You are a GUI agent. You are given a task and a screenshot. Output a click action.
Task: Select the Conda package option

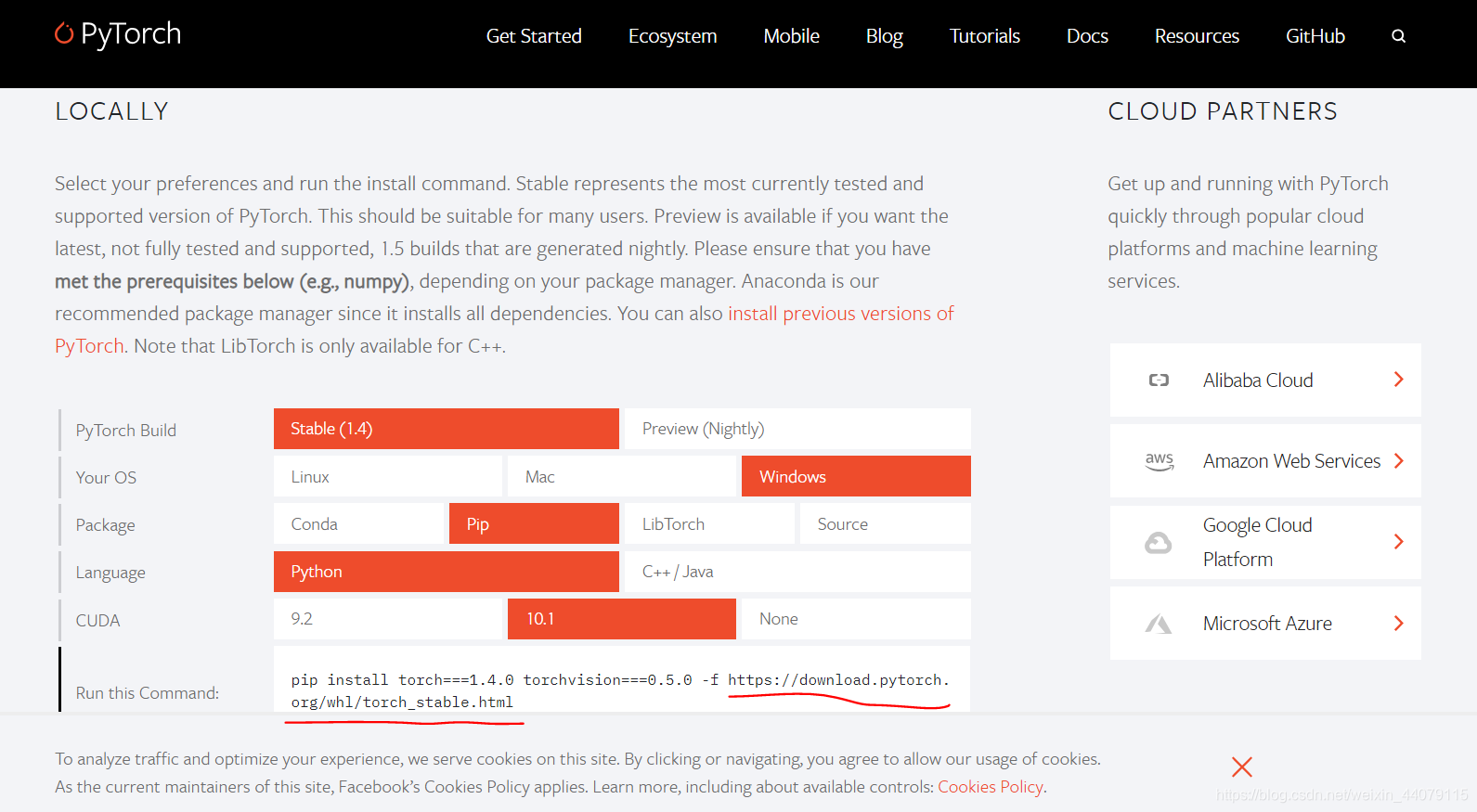click(x=359, y=523)
